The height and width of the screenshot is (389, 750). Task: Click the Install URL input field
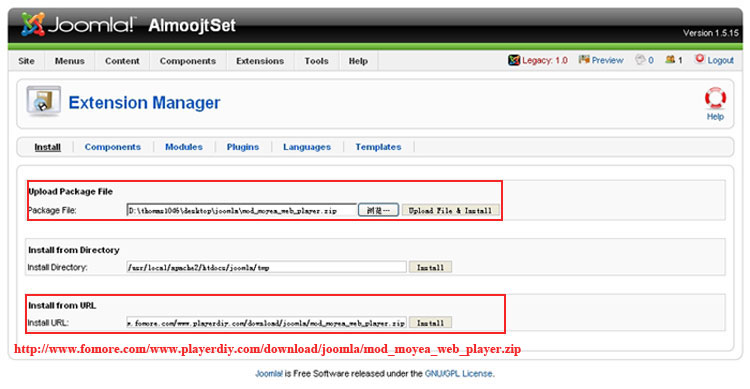tap(266, 322)
